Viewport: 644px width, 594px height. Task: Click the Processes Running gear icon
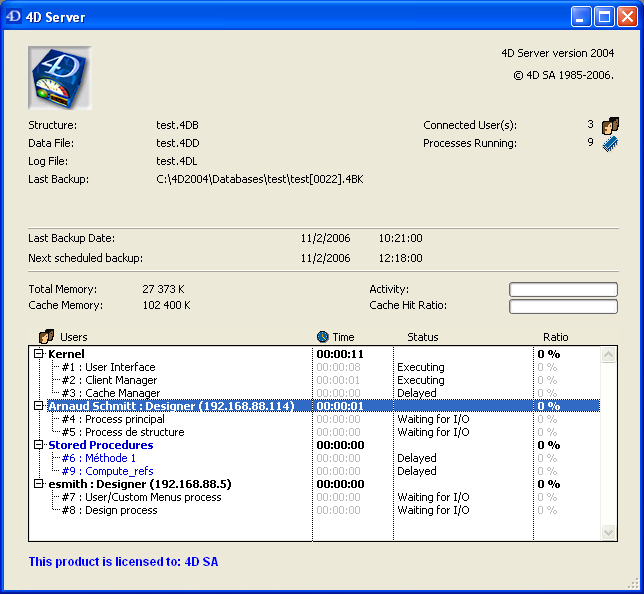[610, 144]
